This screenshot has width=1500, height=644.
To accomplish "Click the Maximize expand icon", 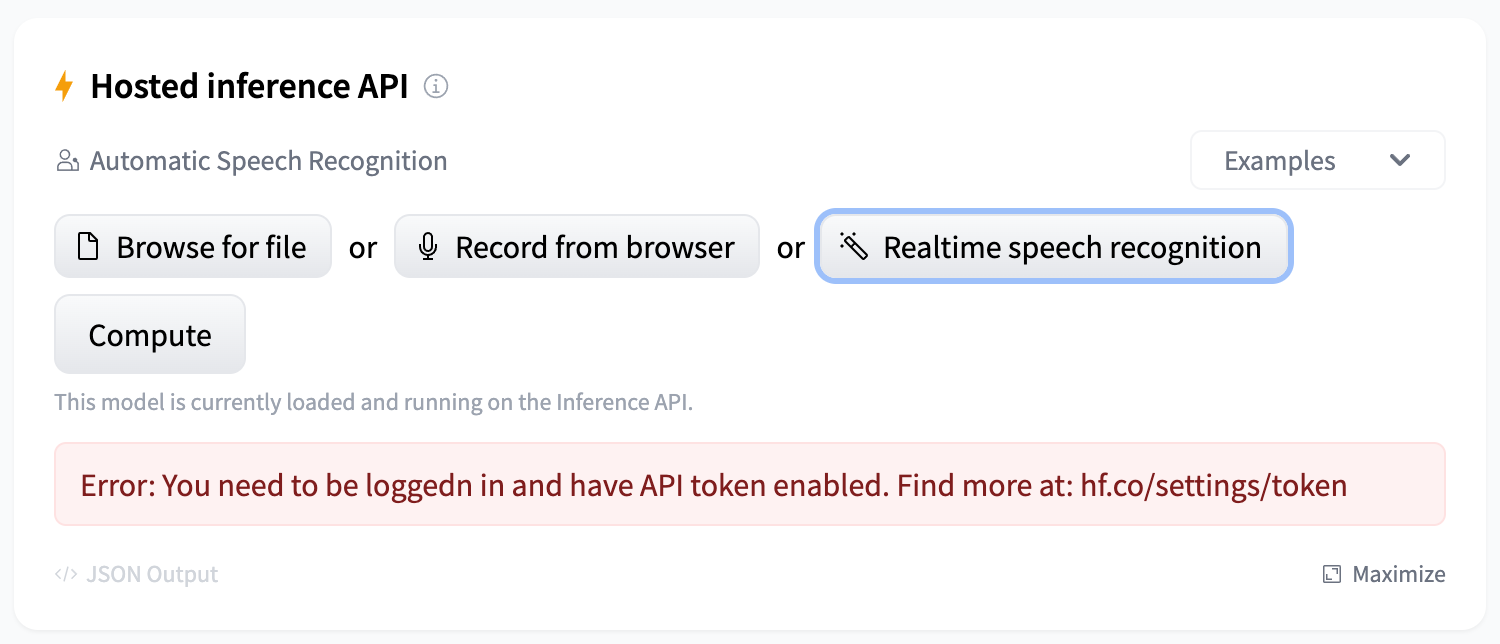I will coord(1331,573).
